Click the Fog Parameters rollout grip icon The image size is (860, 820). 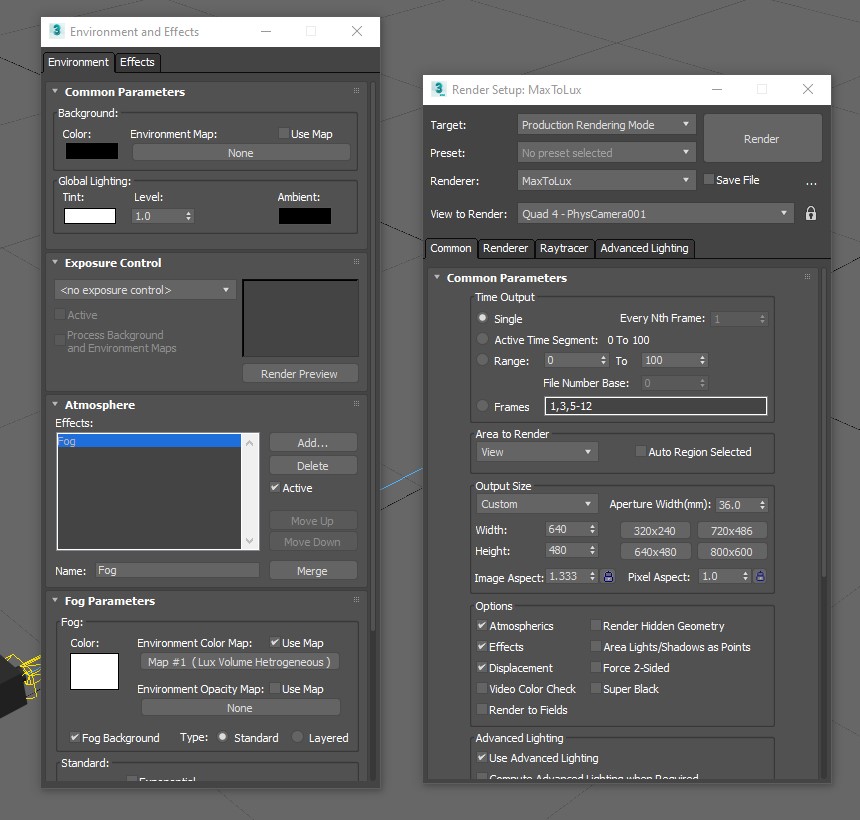point(356,601)
